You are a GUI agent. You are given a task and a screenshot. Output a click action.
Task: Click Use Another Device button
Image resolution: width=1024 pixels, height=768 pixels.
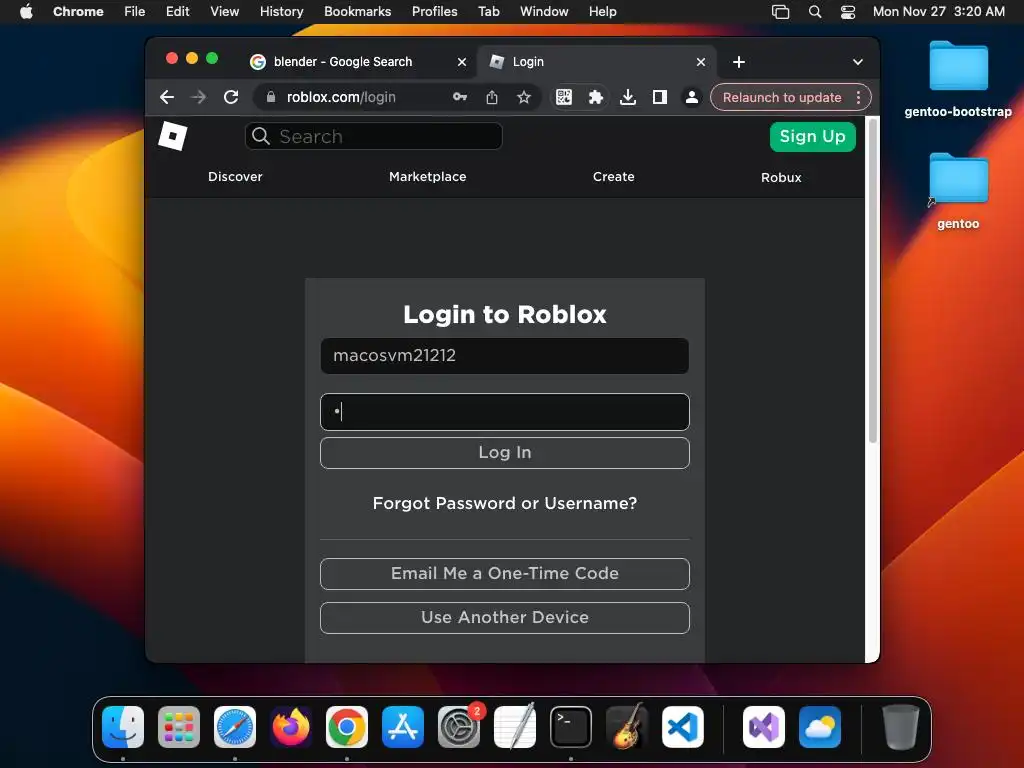coord(505,617)
